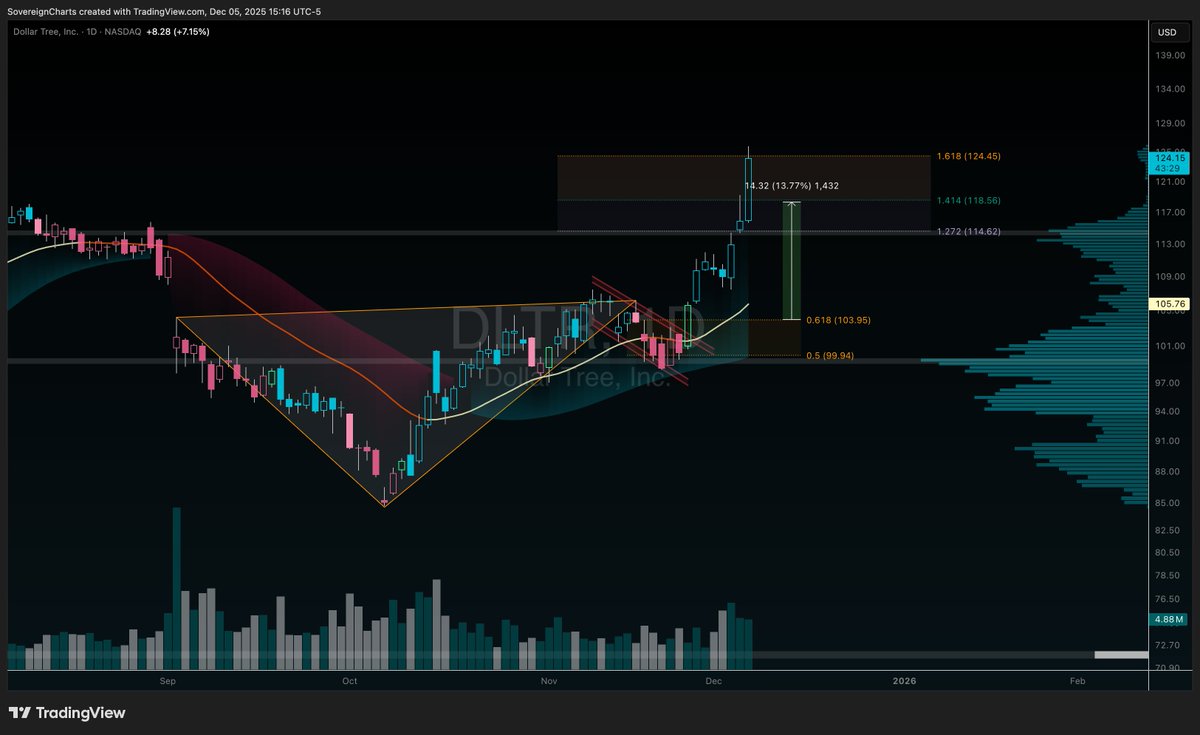Click the 2026 label on time axis
Screen dimensions: 1200x735
click(904, 681)
